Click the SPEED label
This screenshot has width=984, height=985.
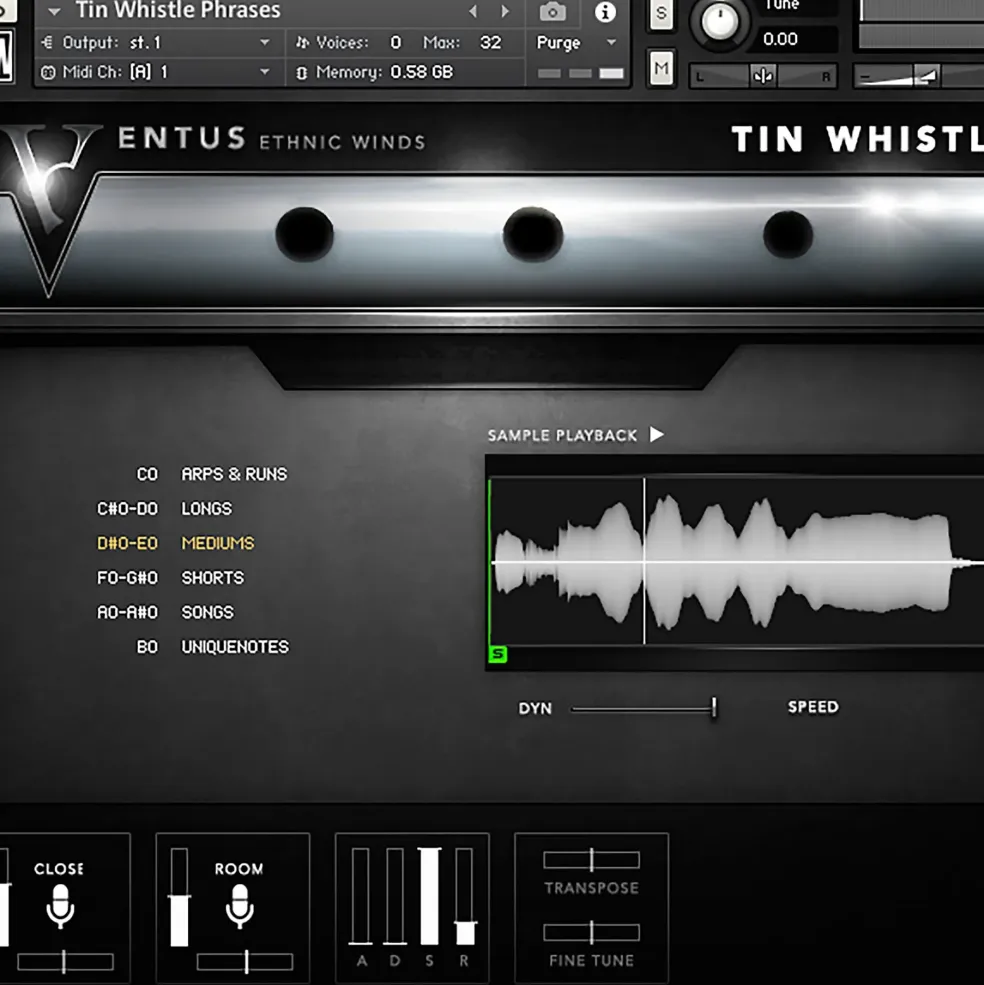[813, 707]
